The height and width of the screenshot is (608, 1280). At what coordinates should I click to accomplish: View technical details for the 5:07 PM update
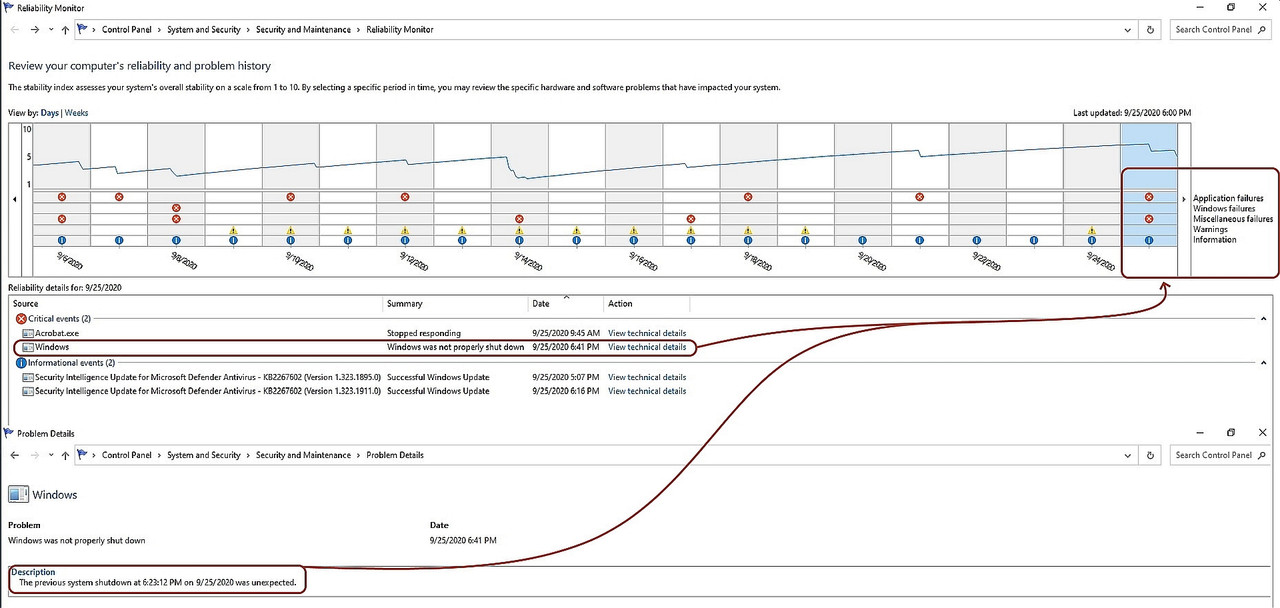647,378
